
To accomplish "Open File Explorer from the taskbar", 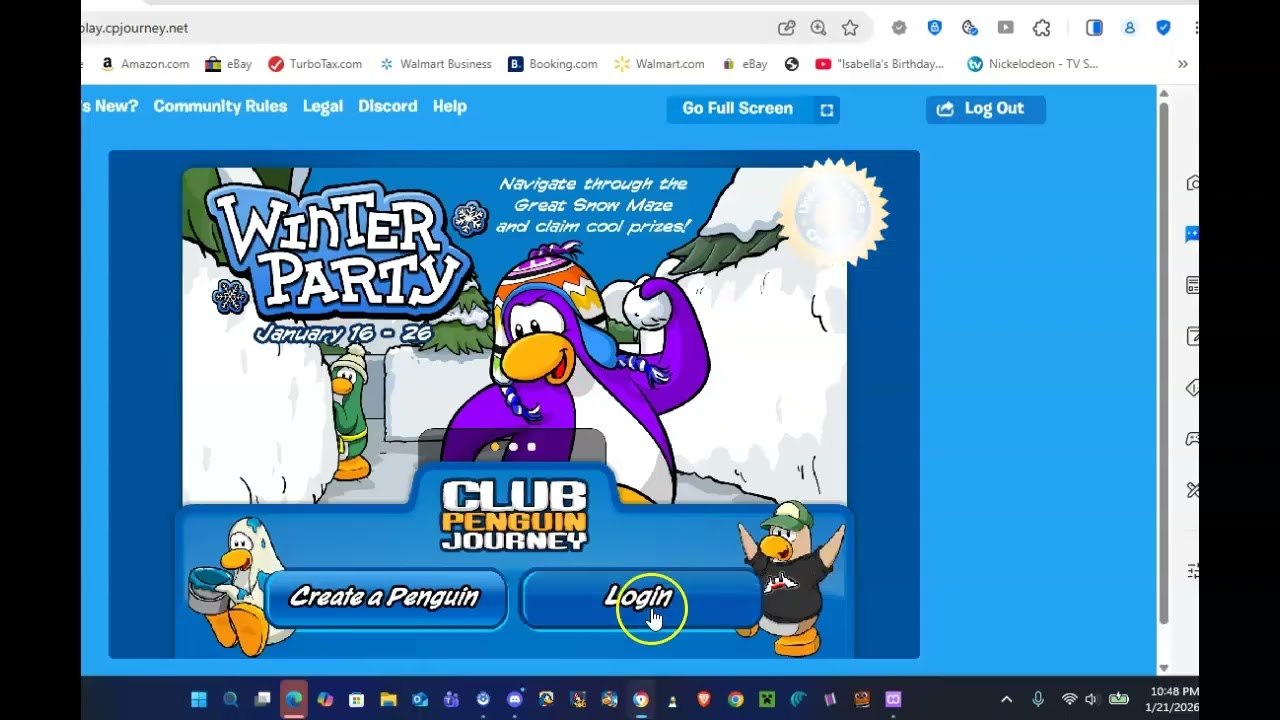I will tap(388, 699).
